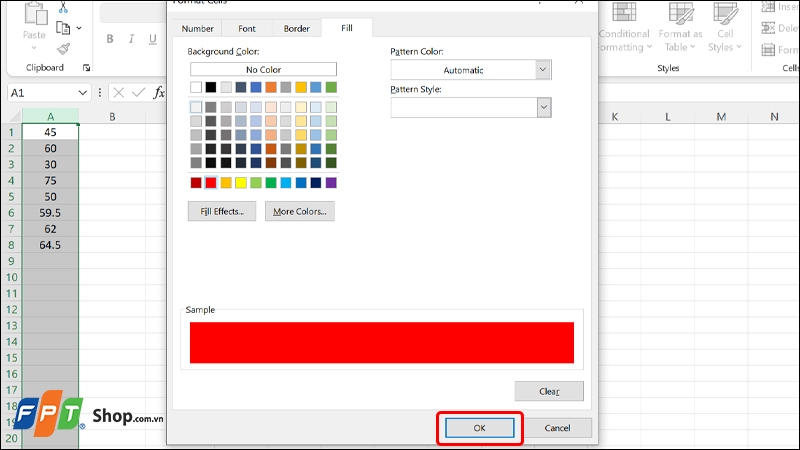The image size is (800, 450).
Task: Click cell containing 75
Action: (x=51, y=181)
